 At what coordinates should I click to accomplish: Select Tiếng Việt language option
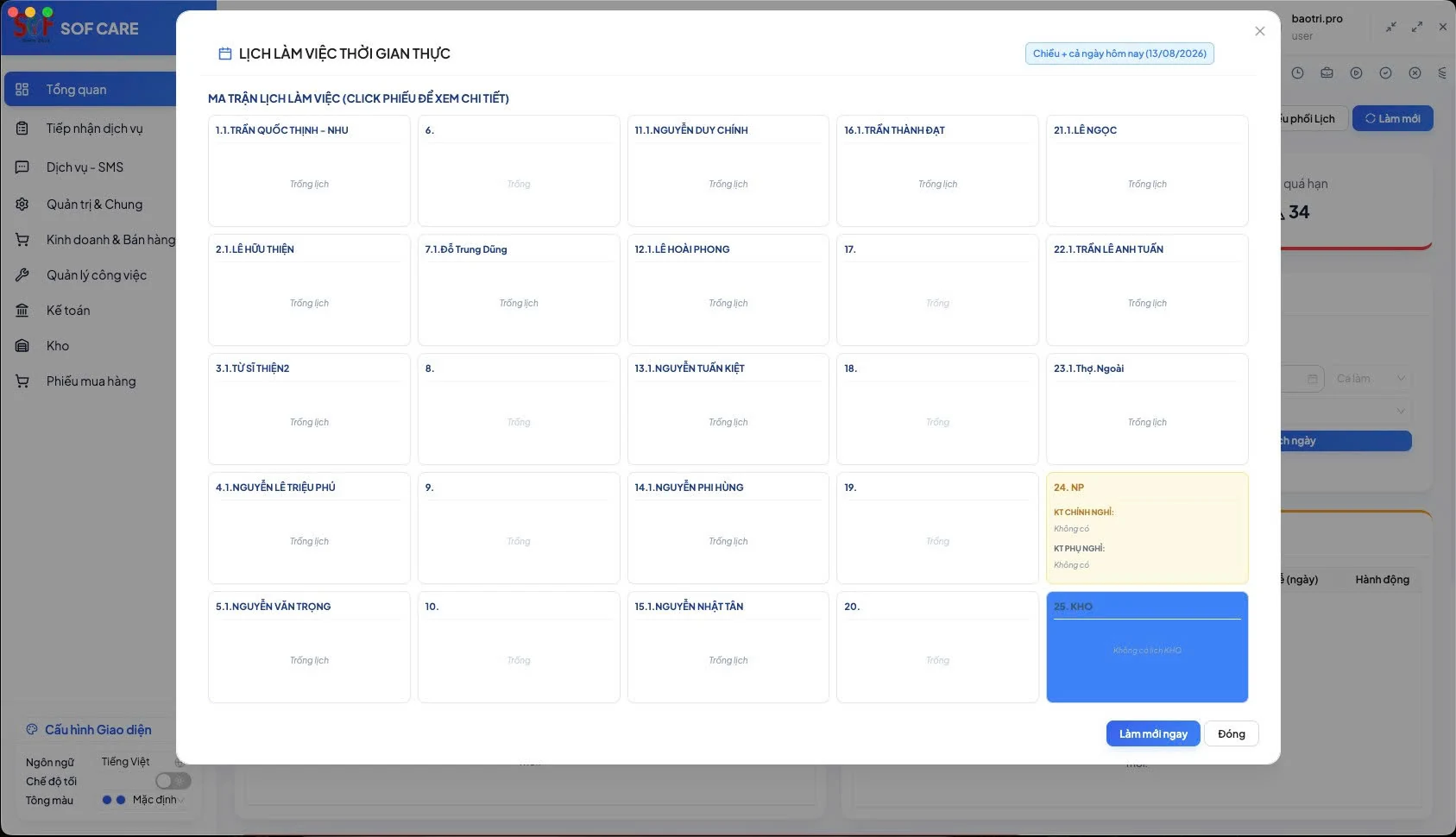click(x=125, y=762)
